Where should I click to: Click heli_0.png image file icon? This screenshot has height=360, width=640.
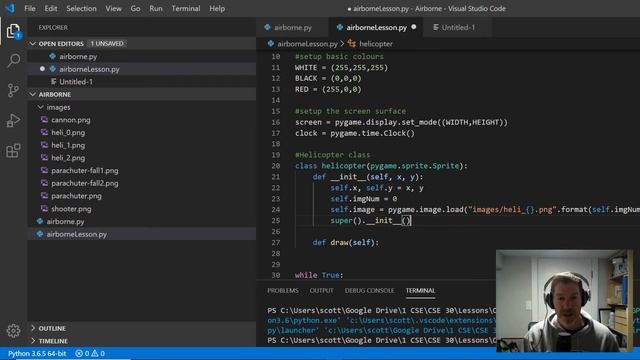pyautogui.click(x=44, y=132)
